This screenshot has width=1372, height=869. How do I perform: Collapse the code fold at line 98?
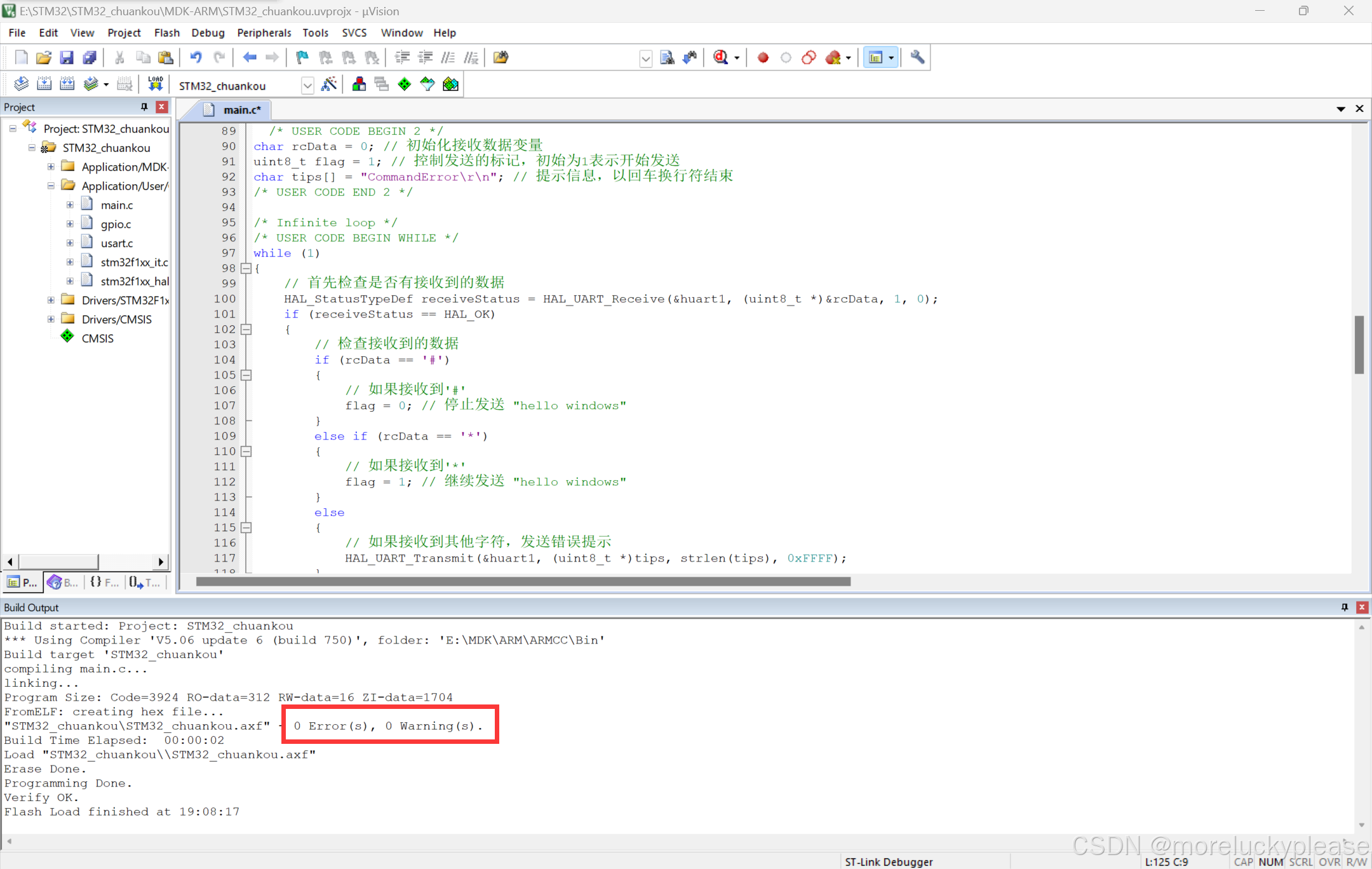point(246,268)
